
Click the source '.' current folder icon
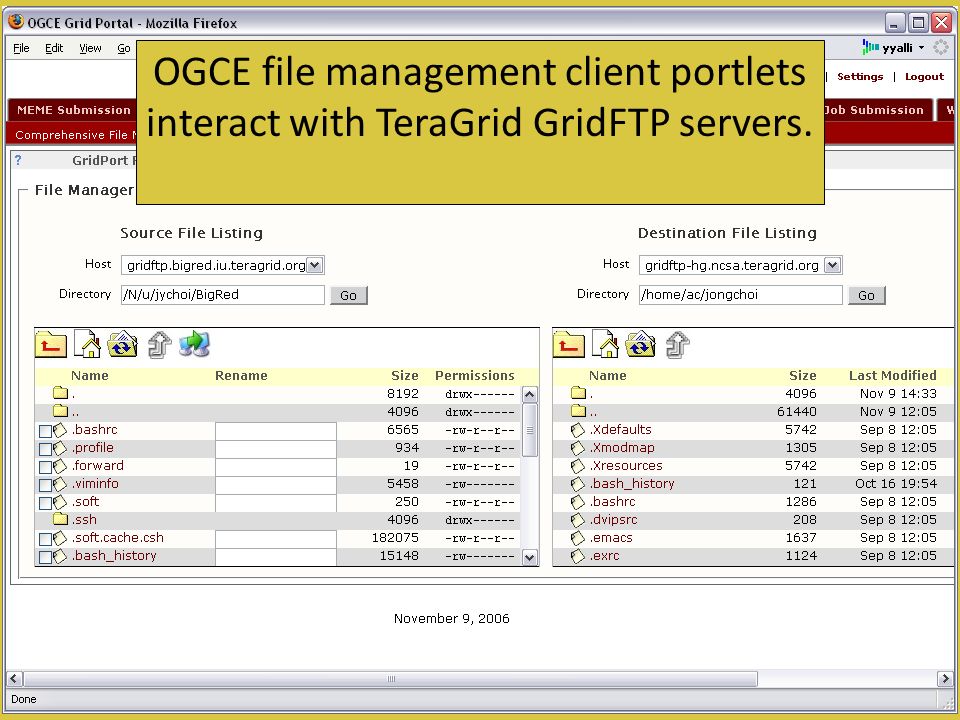pos(60,392)
